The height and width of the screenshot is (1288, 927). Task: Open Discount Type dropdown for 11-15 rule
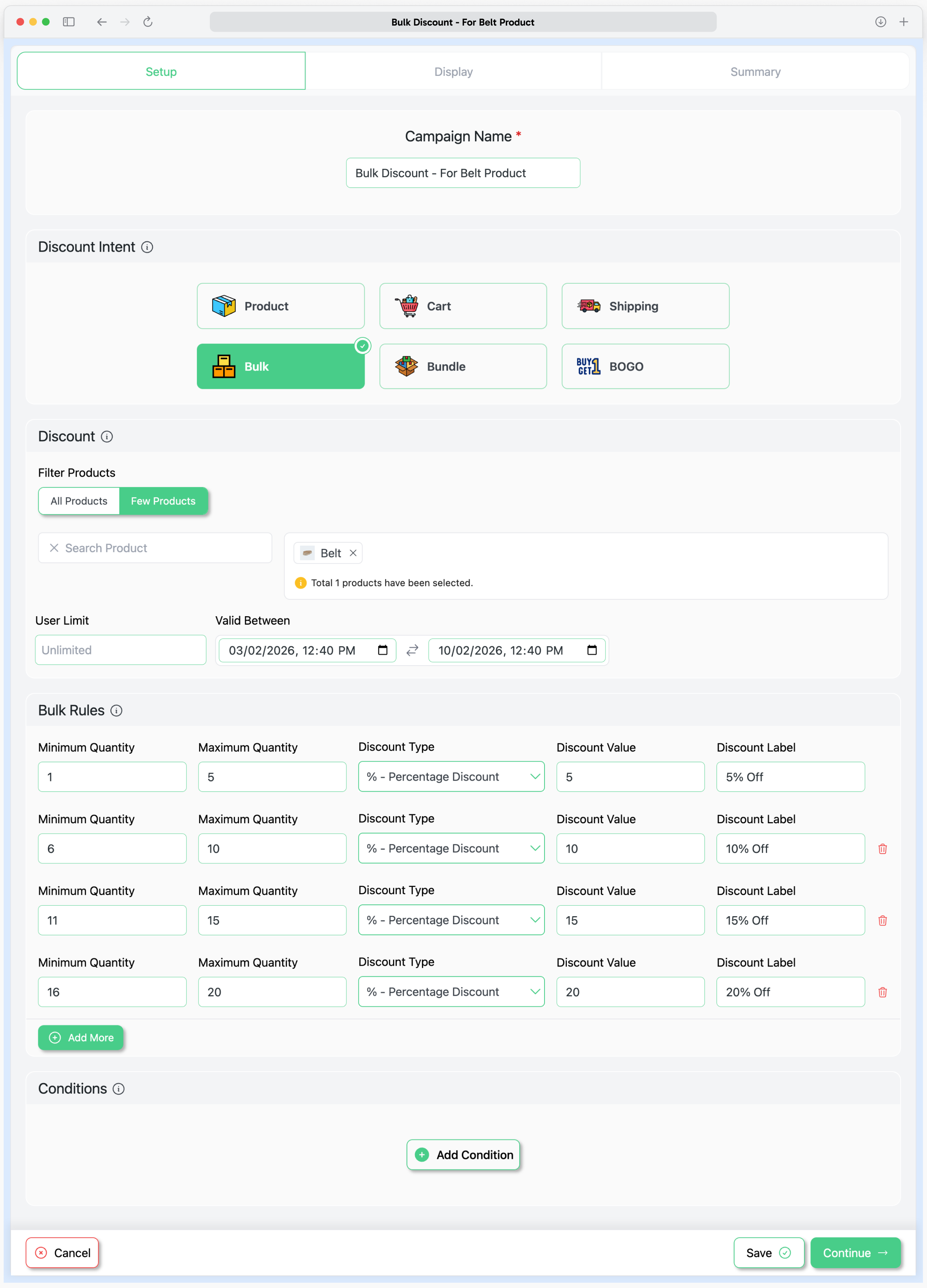pyautogui.click(x=451, y=920)
